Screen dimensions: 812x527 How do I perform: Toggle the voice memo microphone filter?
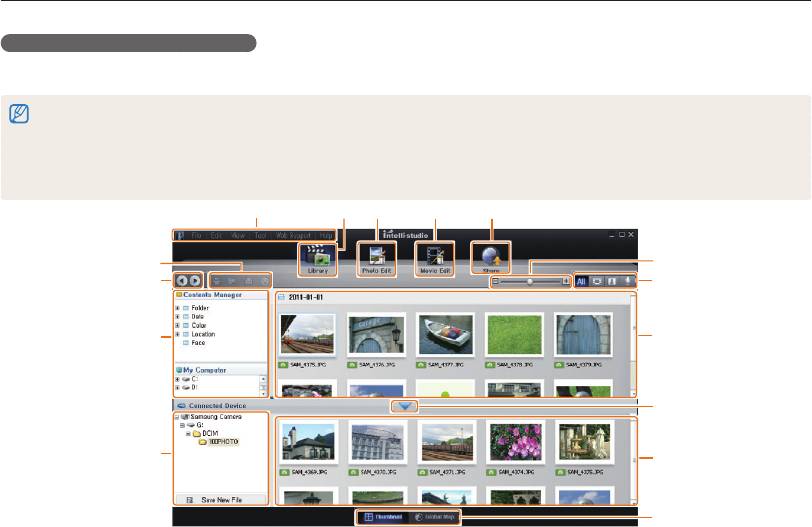628,282
